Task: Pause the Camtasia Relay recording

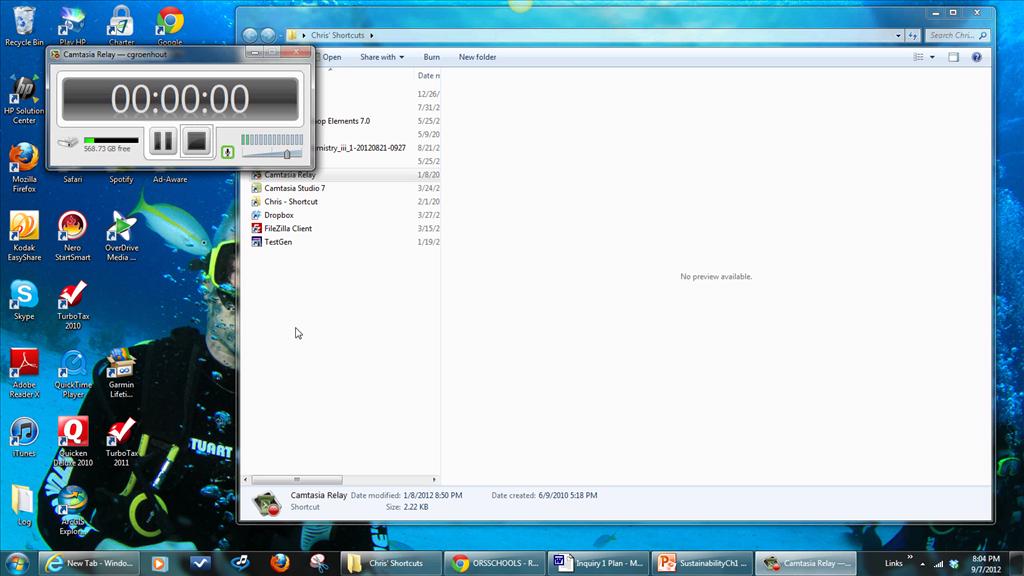Action: (x=163, y=140)
